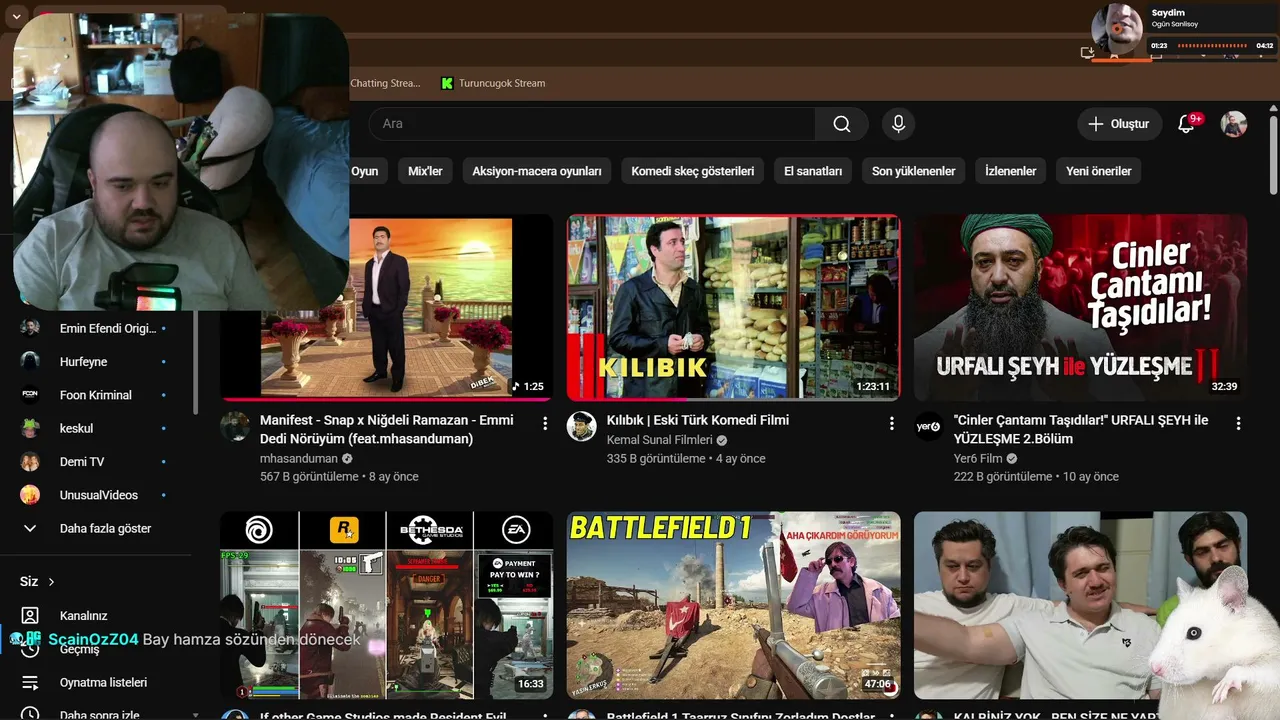Click the Saydim album art in media widget
The width and height of the screenshot is (1280, 720).
tap(1117, 28)
